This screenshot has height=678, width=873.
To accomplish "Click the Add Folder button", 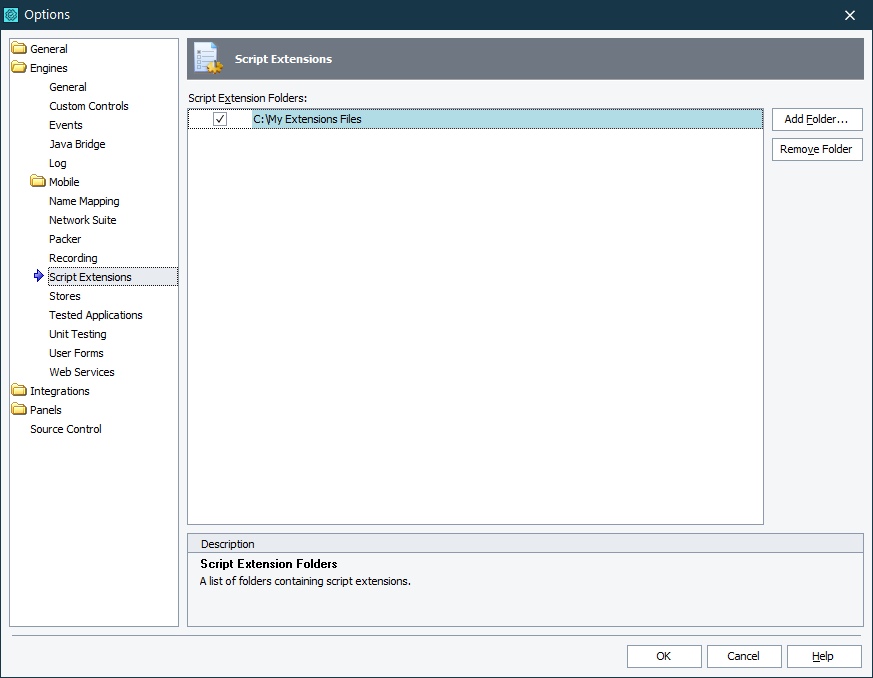I will coord(817,119).
